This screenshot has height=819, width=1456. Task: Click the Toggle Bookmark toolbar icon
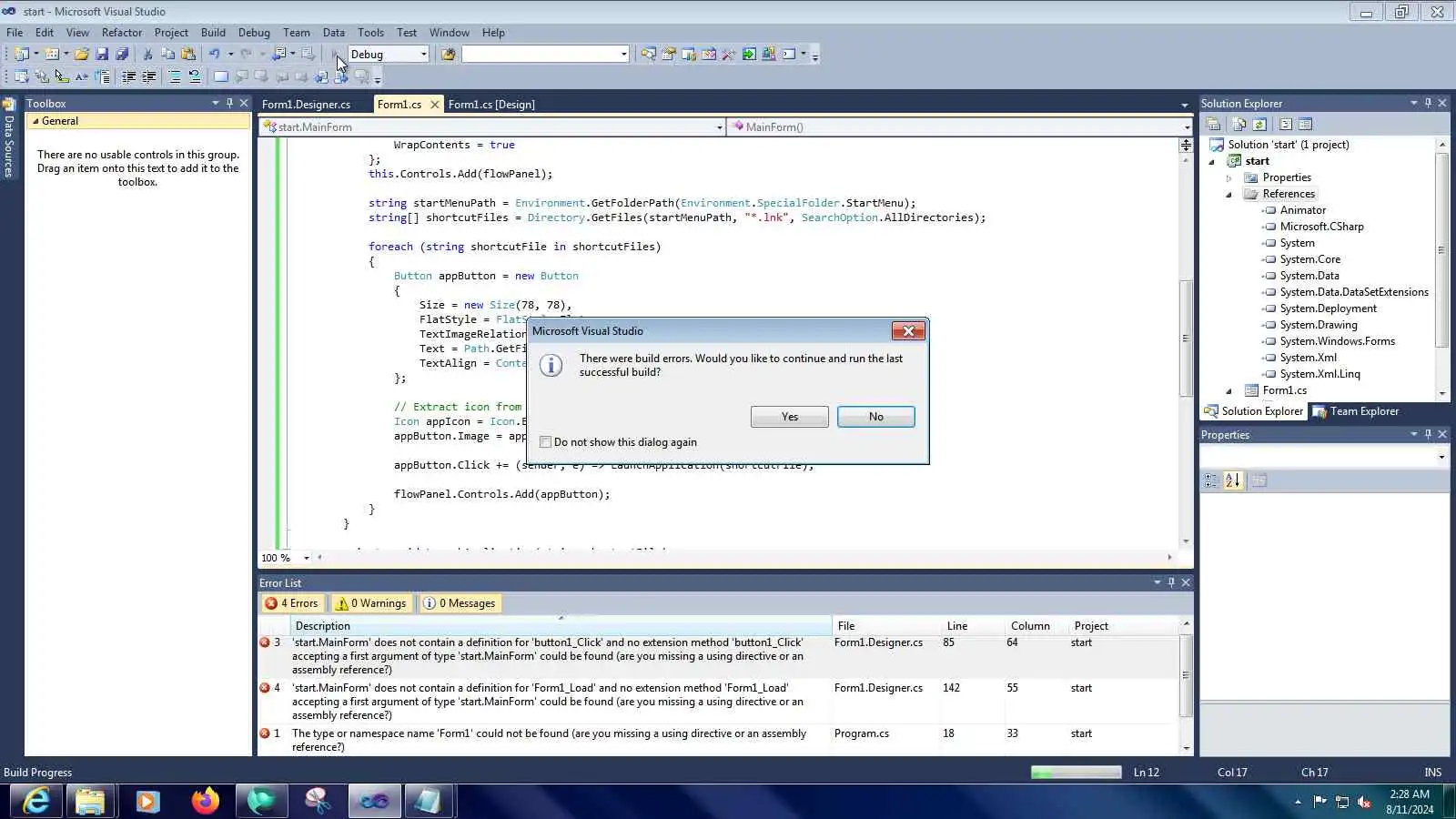pyautogui.click(x=220, y=77)
